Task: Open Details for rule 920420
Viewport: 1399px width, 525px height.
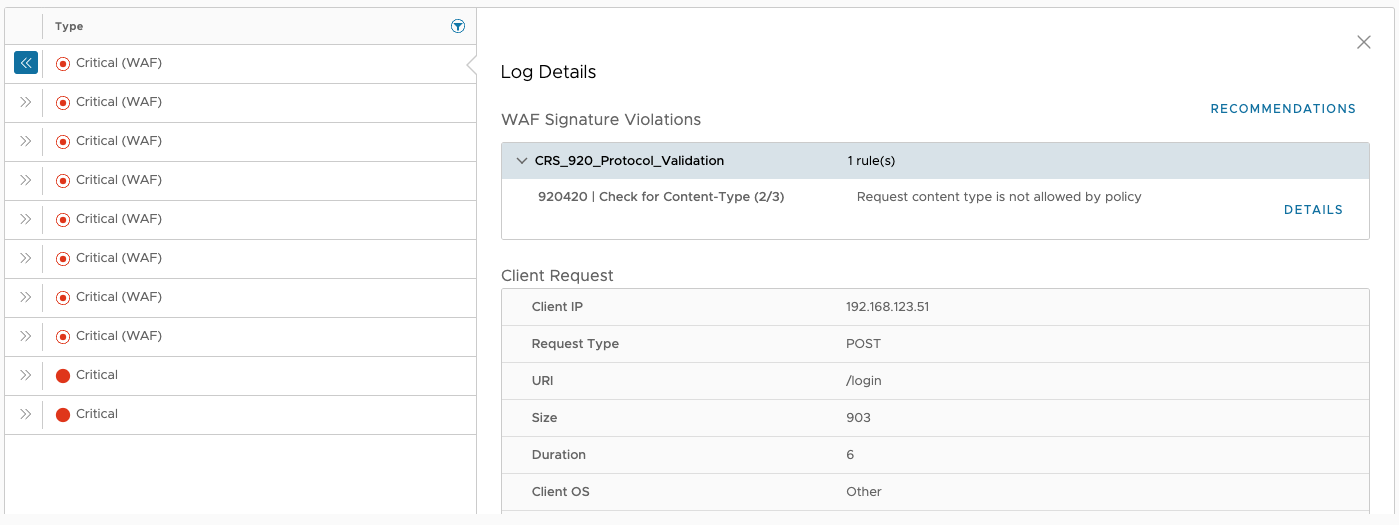Action: (x=1313, y=210)
